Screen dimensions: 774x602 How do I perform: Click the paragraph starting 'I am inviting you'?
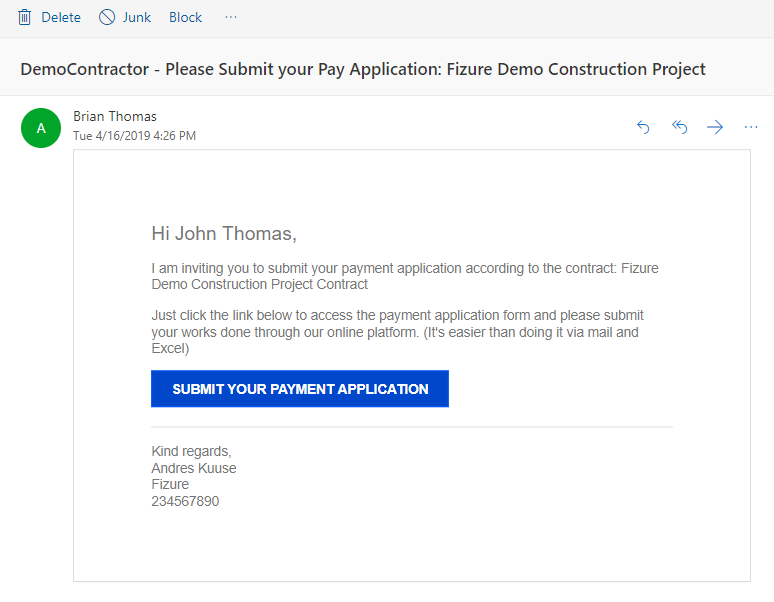coord(405,276)
